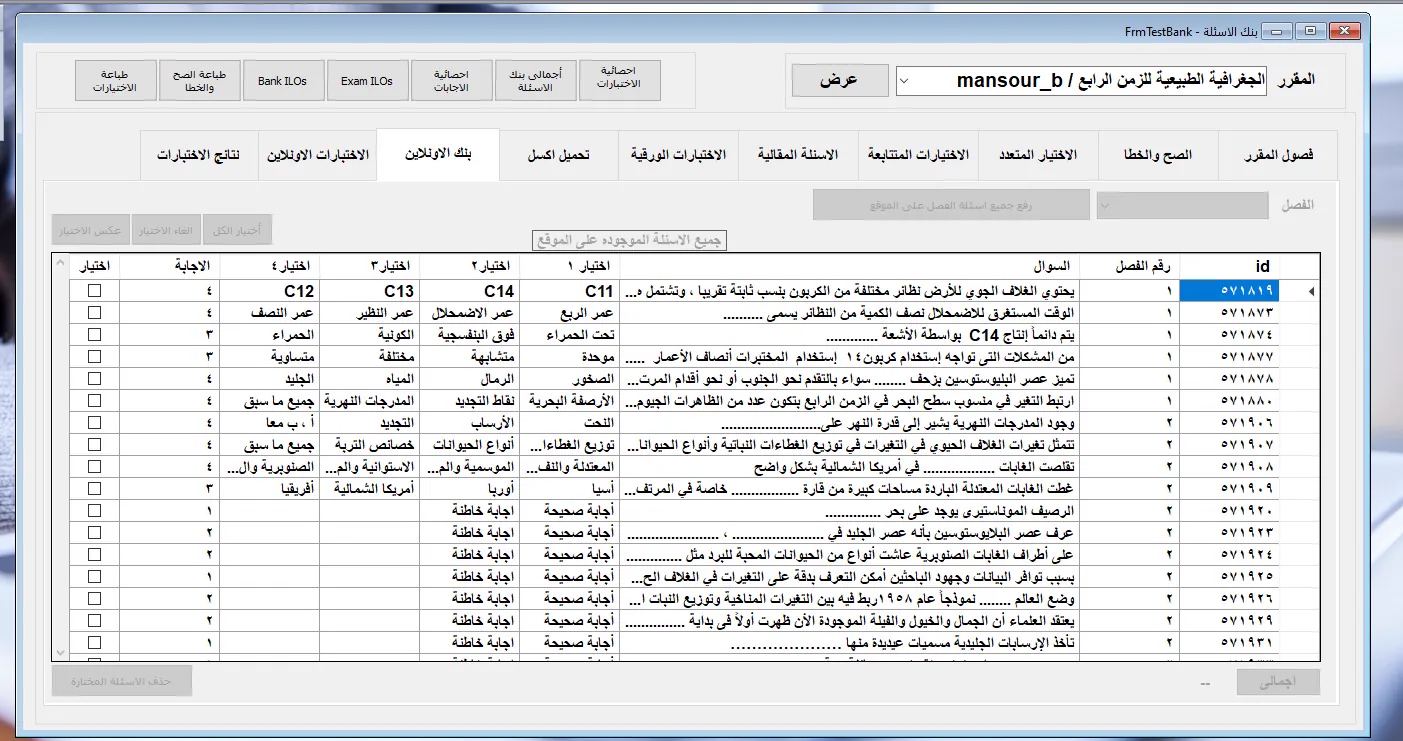Click جميع الاسئلة الموجوده على الموقع button
This screenshot has width=1403, height=741.
(x=629, y=241)
